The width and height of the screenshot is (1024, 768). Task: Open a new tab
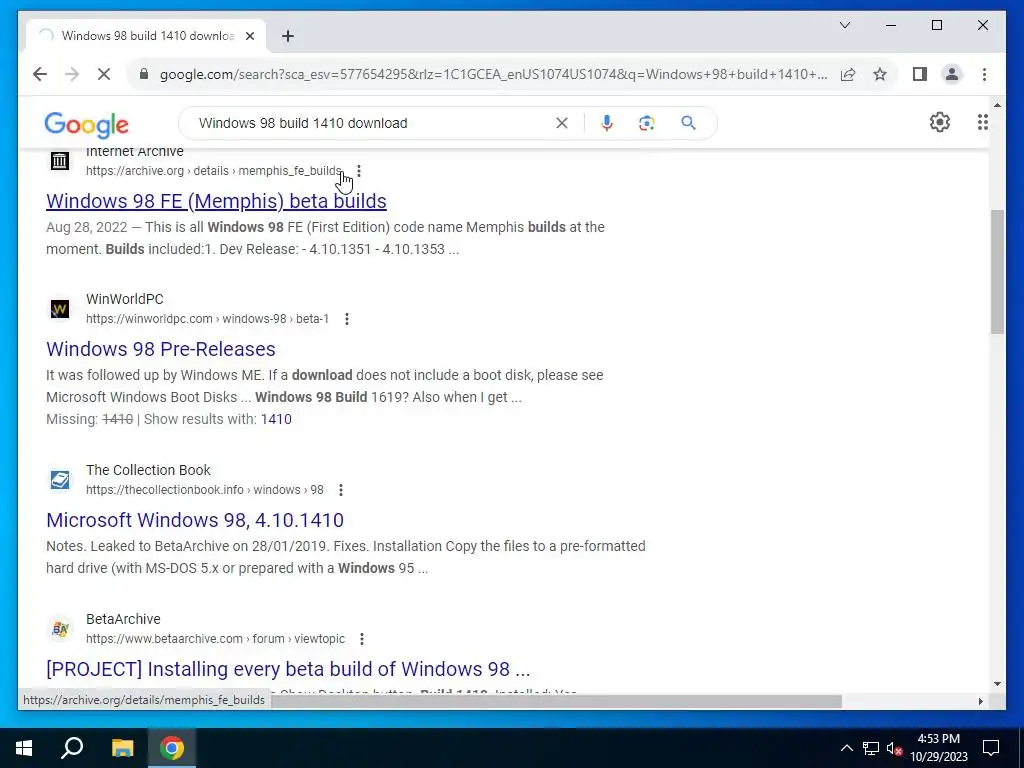287,36
